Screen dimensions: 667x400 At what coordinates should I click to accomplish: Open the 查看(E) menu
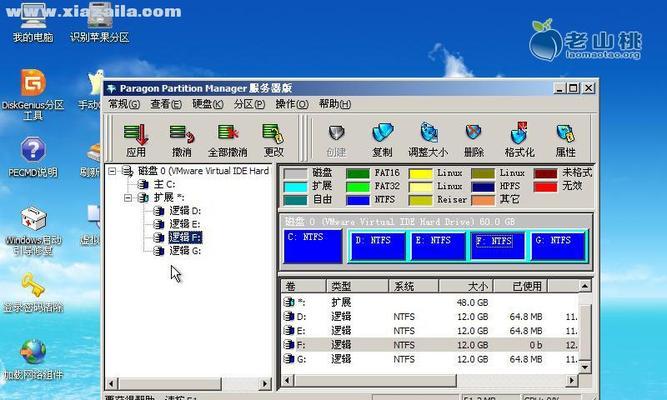point(166,104)
